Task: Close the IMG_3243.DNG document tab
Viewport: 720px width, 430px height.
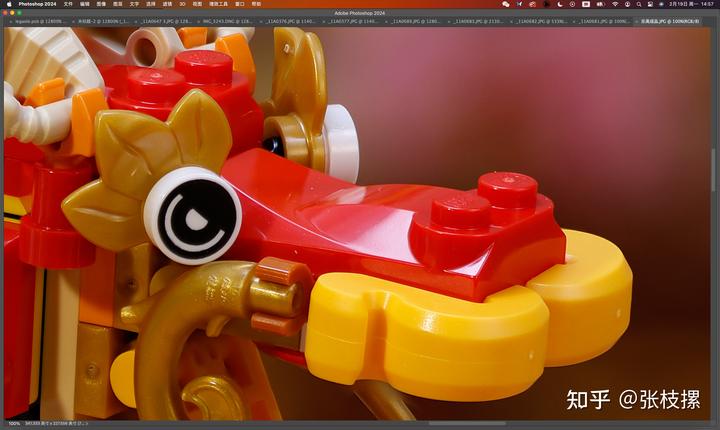Action: tap(199, 22)
